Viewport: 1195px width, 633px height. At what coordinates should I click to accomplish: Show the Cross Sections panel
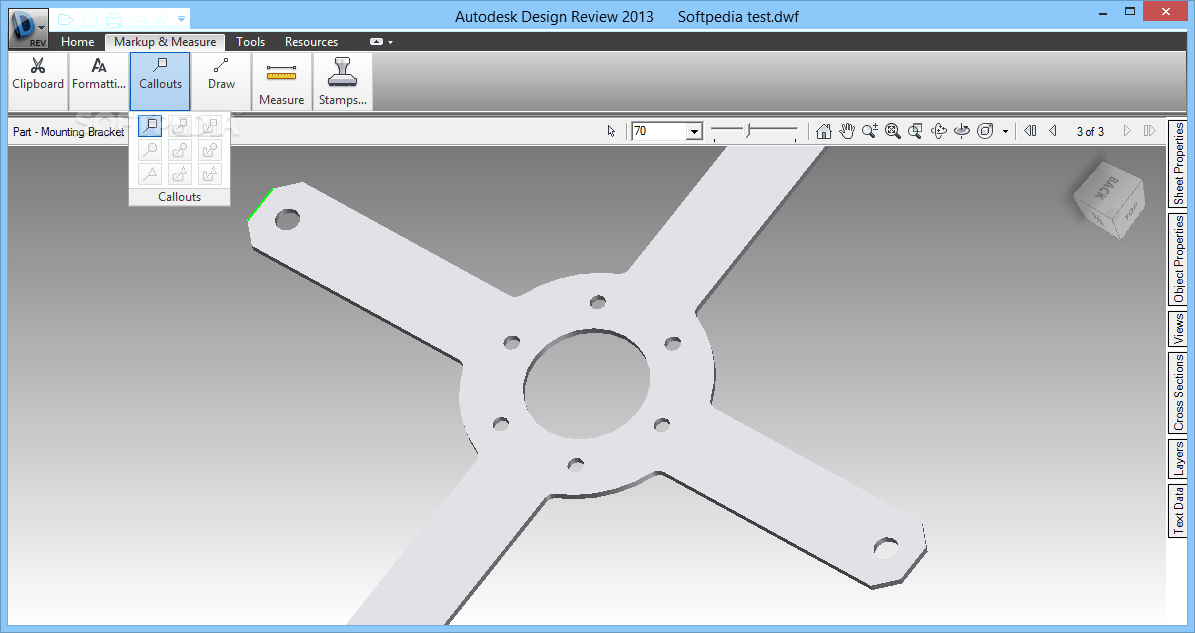(x=1178, y=393)
